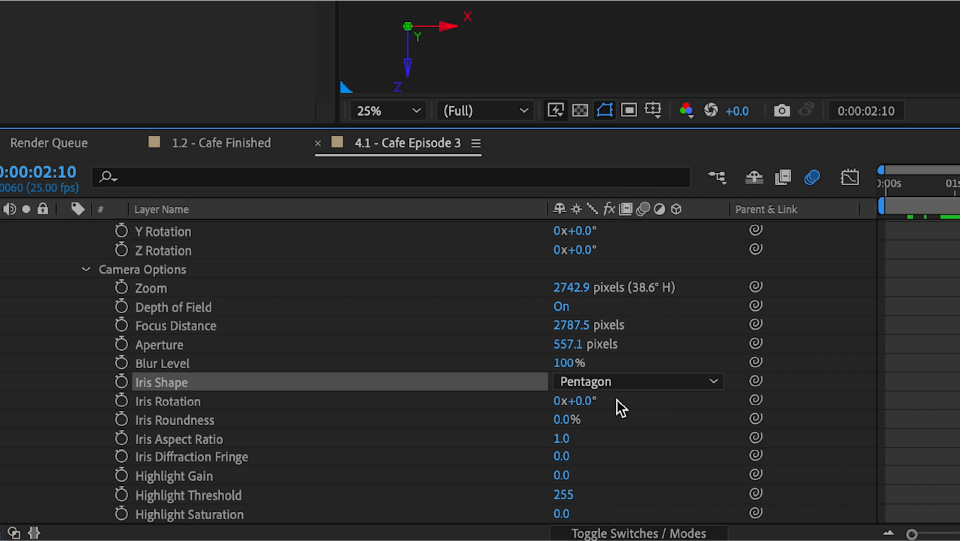This screenshot has height=541, width=961.
Task: Open the Iris Shape Pentagon dropdown
Action: 638,382
